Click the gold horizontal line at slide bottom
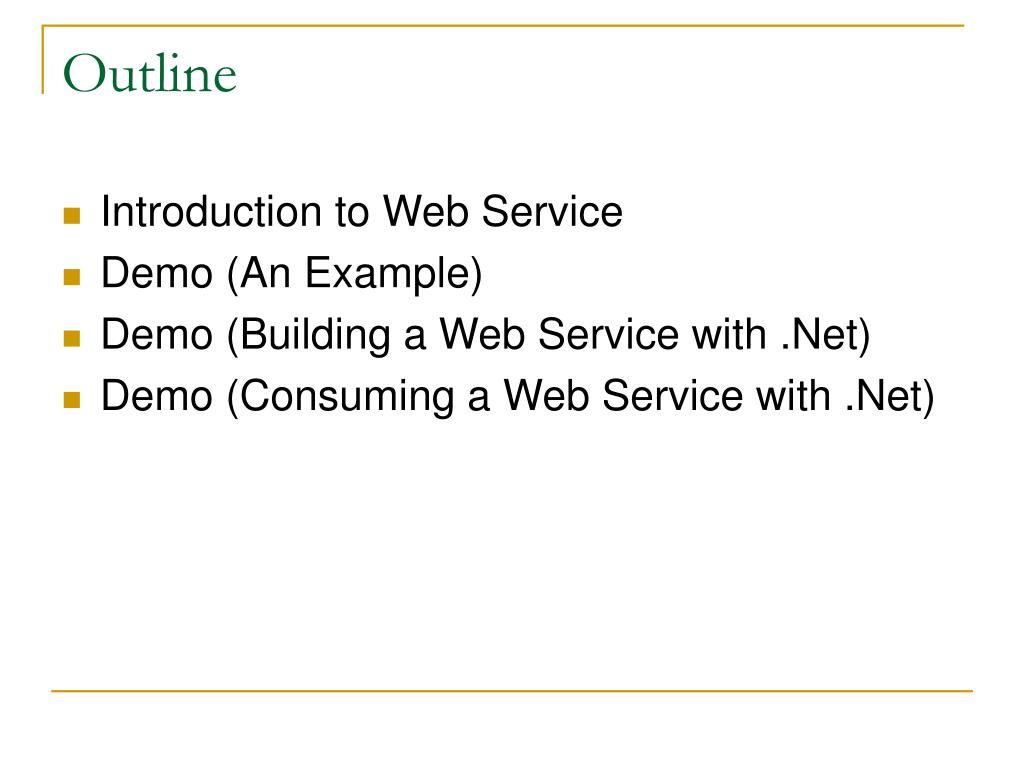1024x768 pixels. [512, 690]
